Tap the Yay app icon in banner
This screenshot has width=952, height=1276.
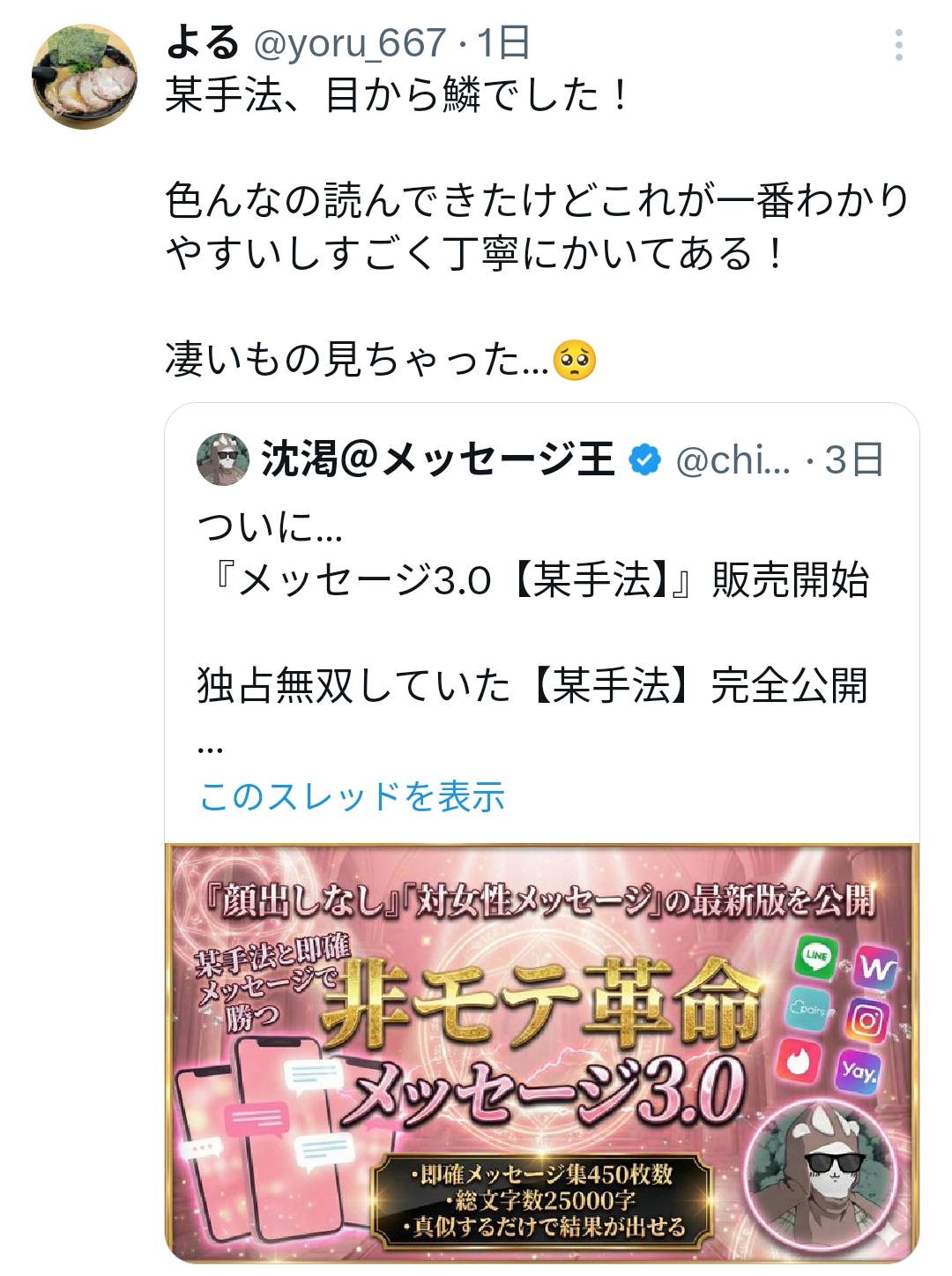tap(858, 1071)
